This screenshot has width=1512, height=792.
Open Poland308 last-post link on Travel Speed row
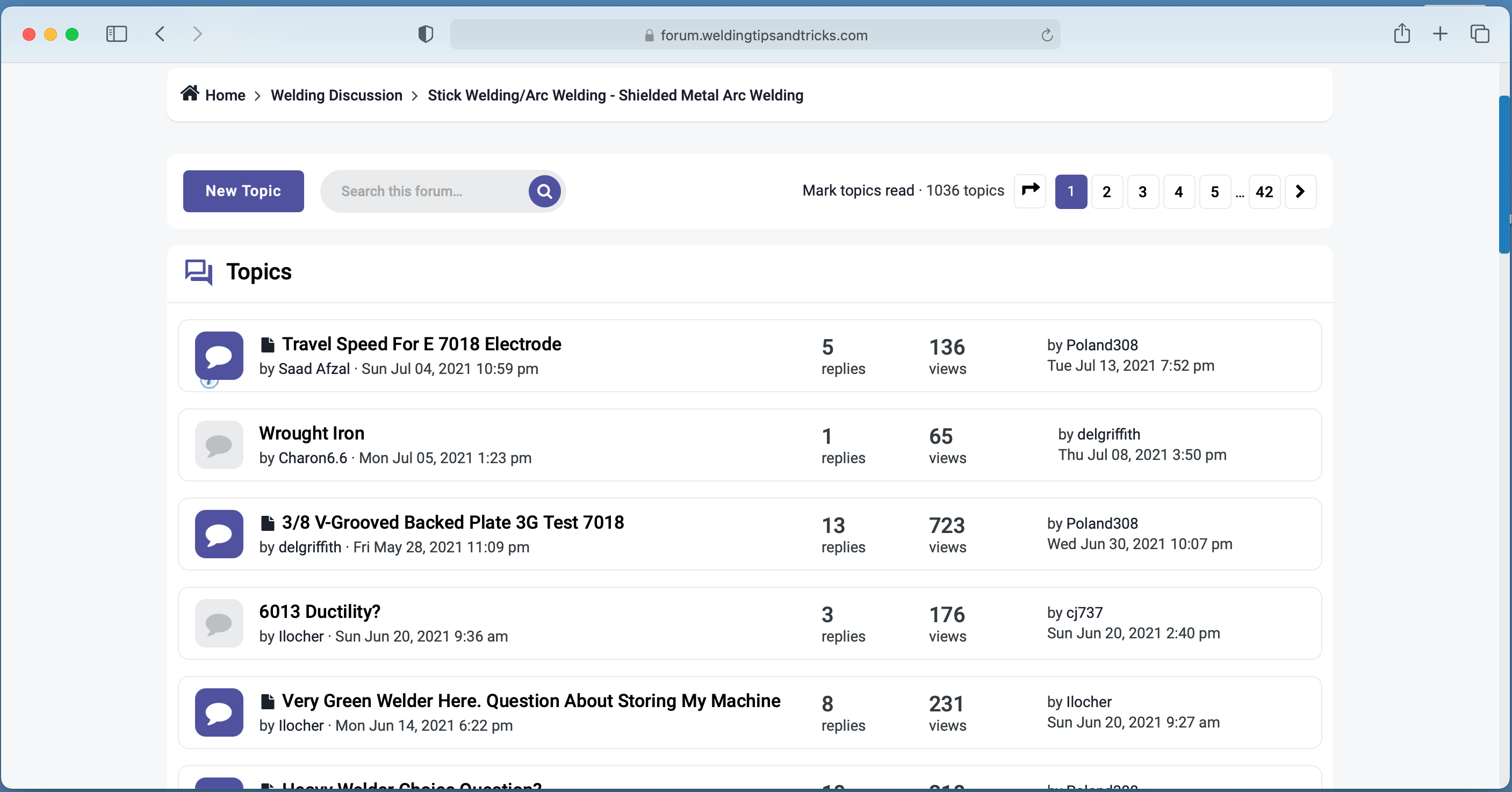pyautogui.click(x=1101, y=345)
